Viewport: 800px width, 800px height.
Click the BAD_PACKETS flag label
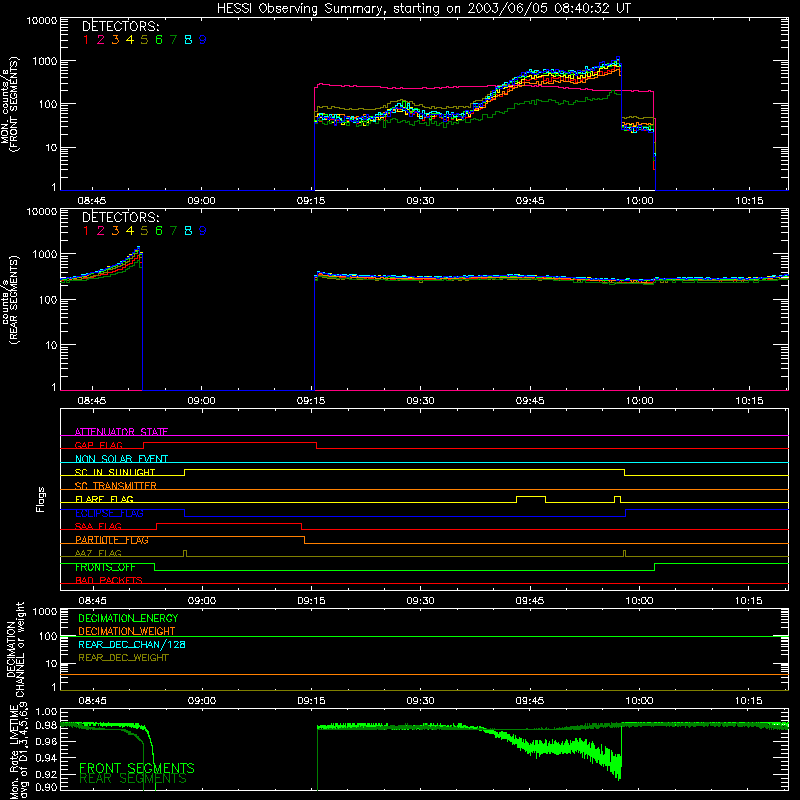109,580
